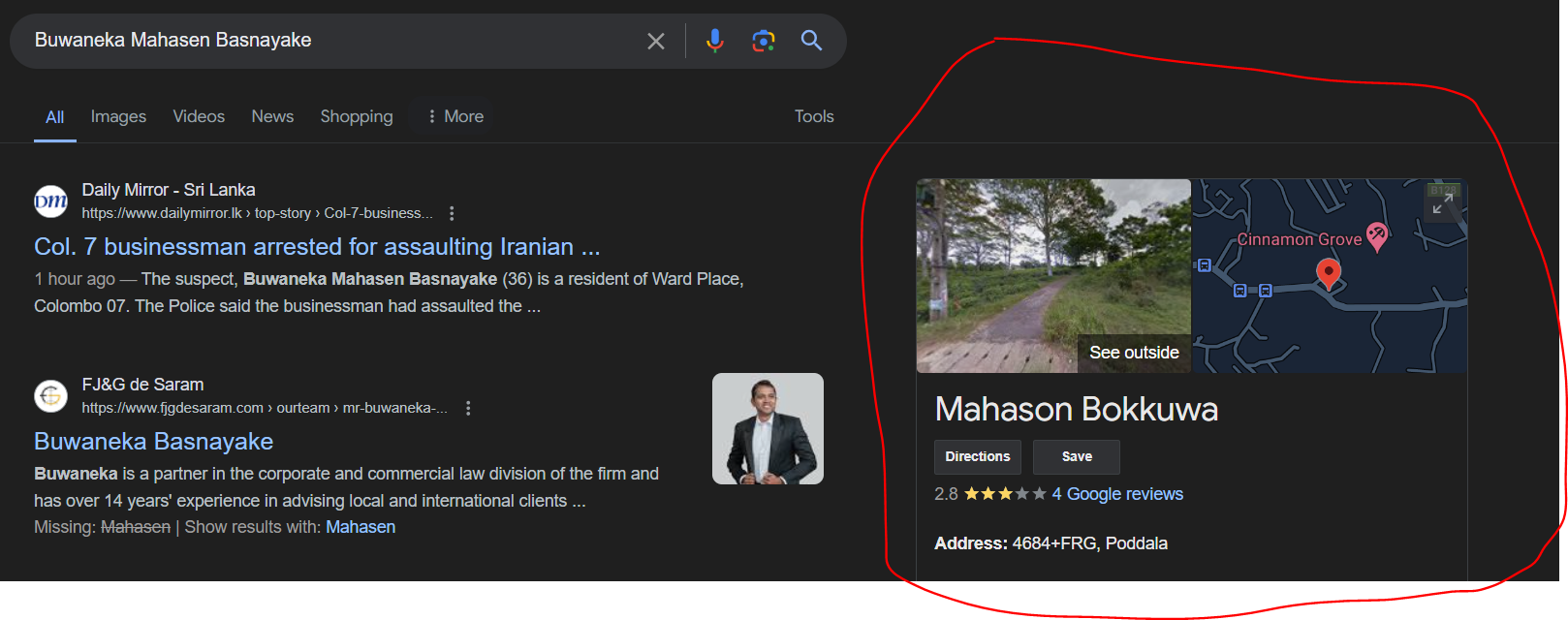Click the Daily Mirror site favicon

[50, 201]
